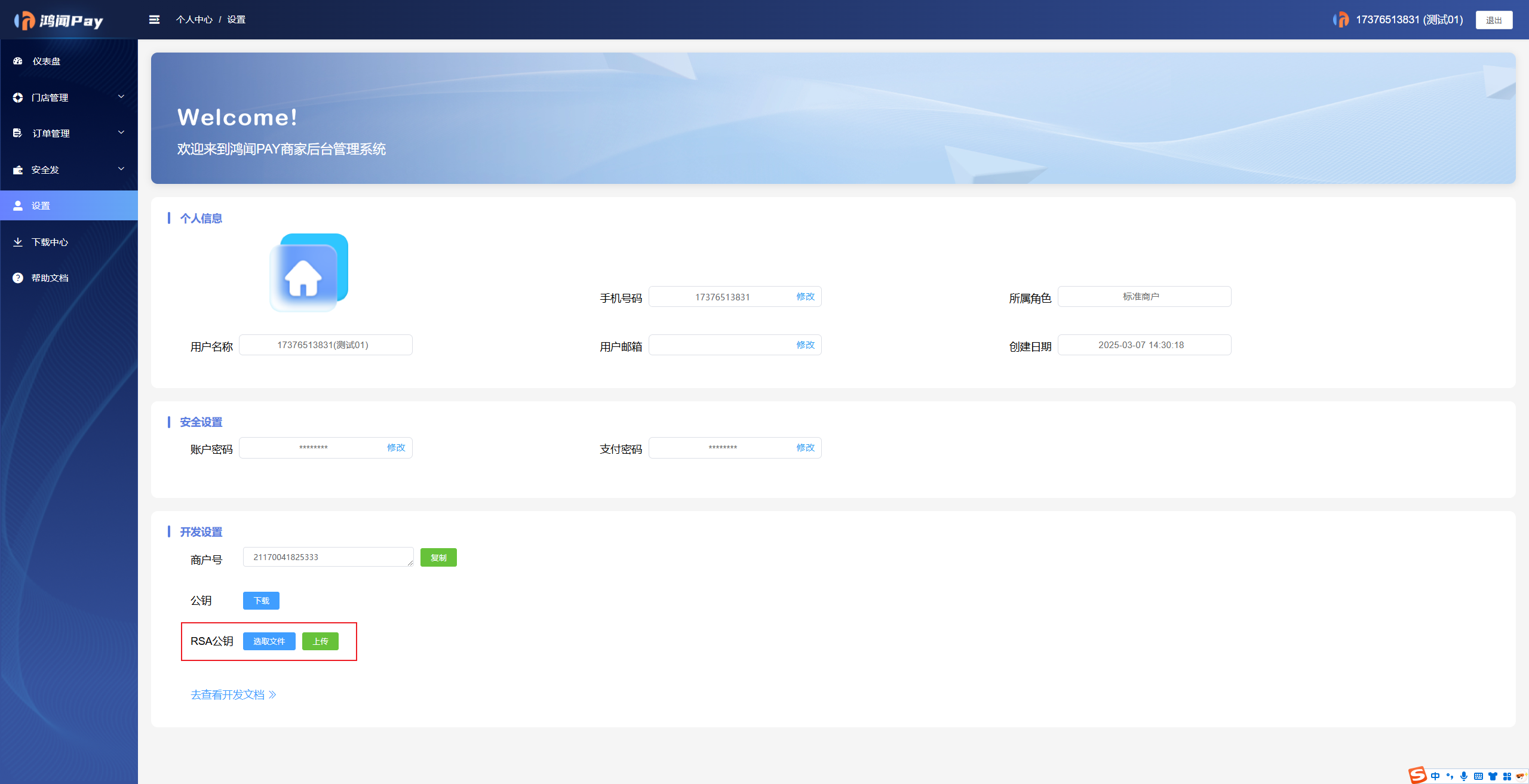1529x784 pixels.
Task: Click the 选取文件 button for RSA公钥
Action: tap(269, 641)
